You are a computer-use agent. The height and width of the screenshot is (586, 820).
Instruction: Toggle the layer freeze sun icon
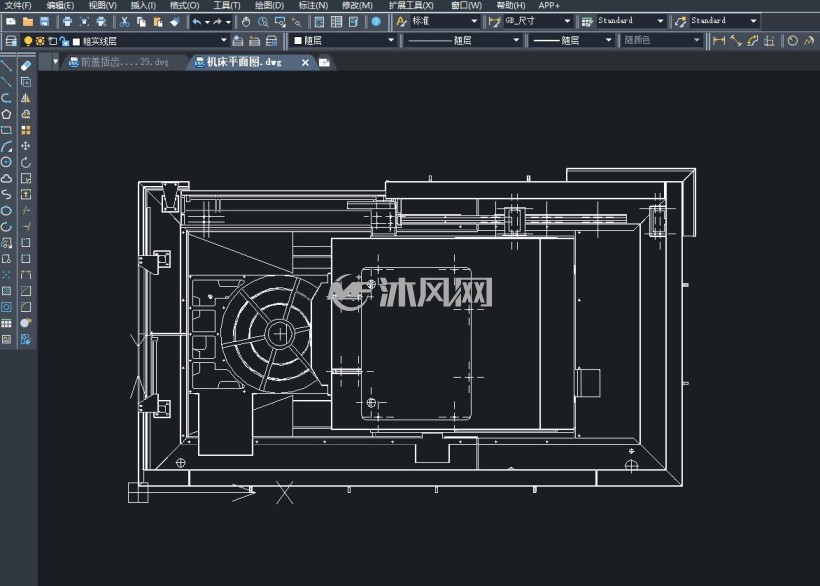(x=40, y=41)
